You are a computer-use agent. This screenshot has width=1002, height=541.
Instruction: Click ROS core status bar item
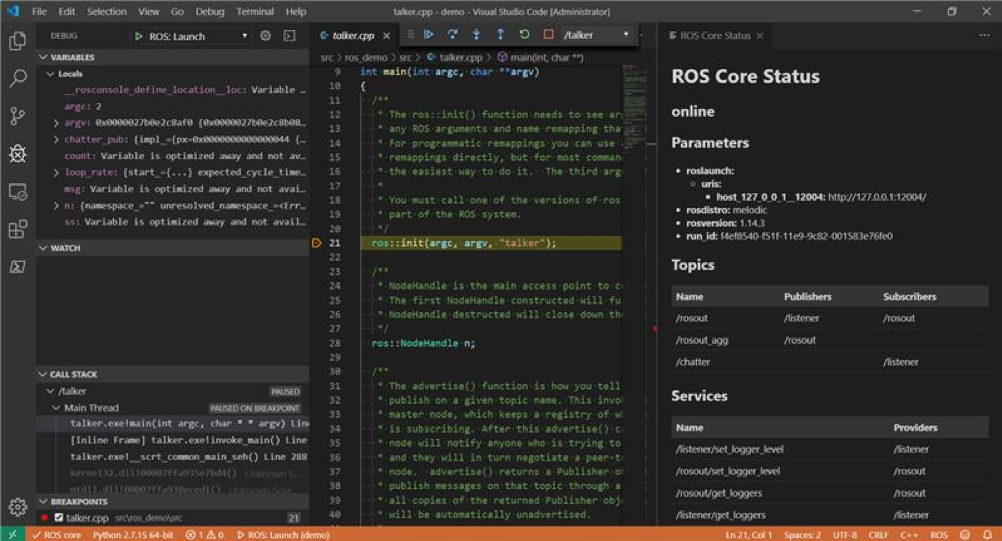tap(56, 535)
